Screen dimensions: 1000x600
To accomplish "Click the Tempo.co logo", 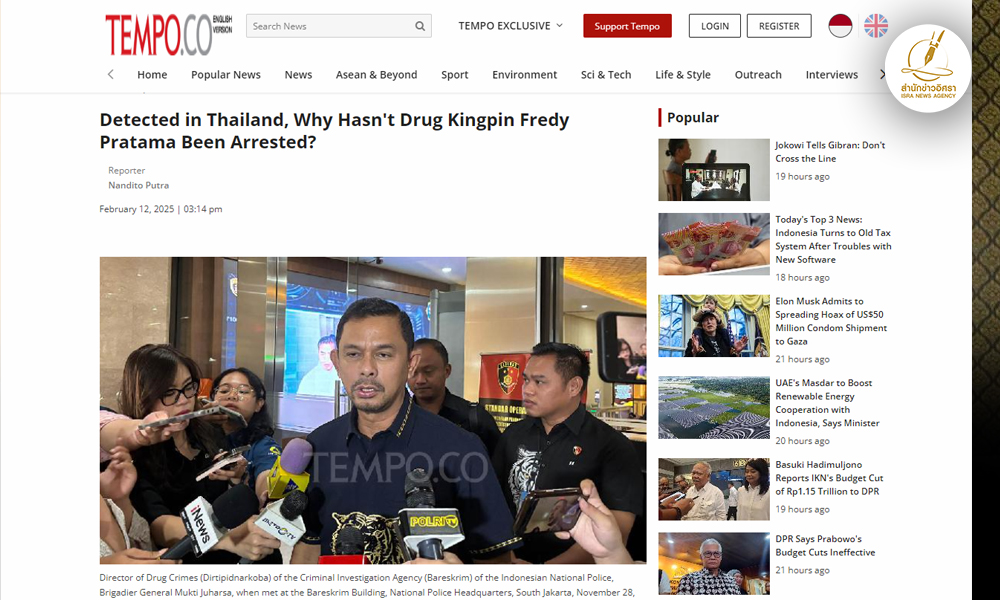I will click(168, 34).
